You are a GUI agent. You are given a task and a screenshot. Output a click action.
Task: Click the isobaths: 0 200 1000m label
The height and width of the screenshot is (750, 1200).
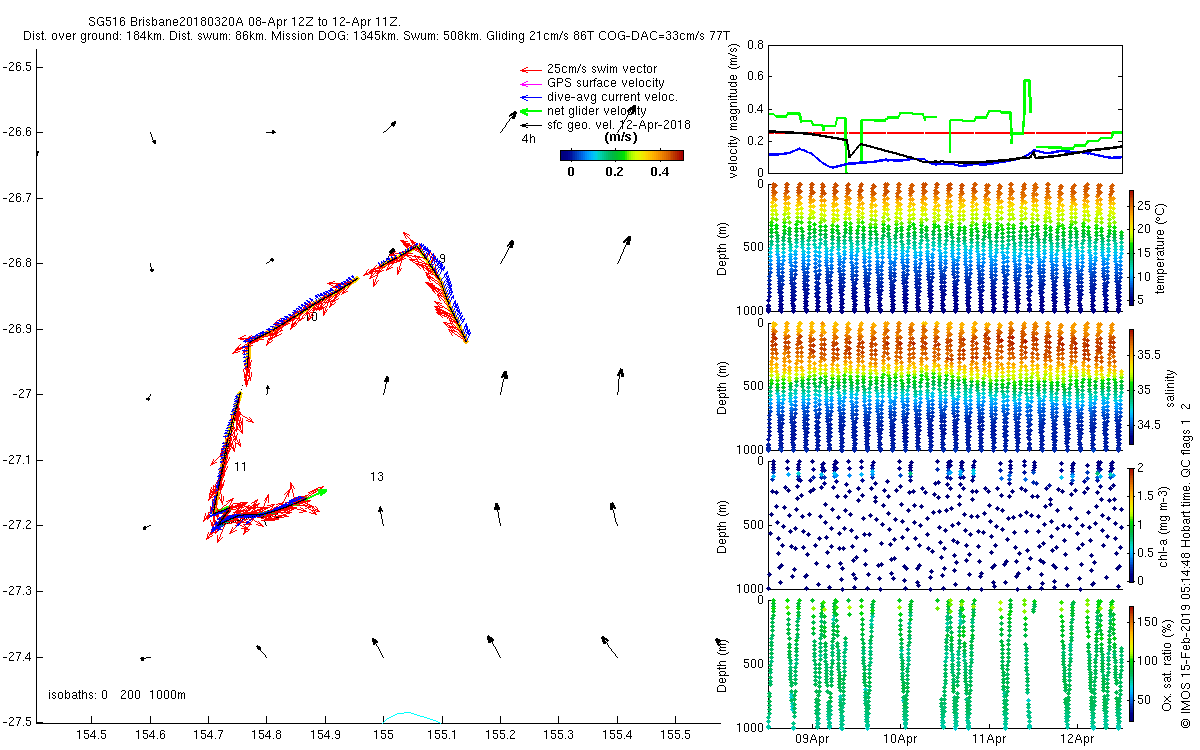[x=117, y=695]
